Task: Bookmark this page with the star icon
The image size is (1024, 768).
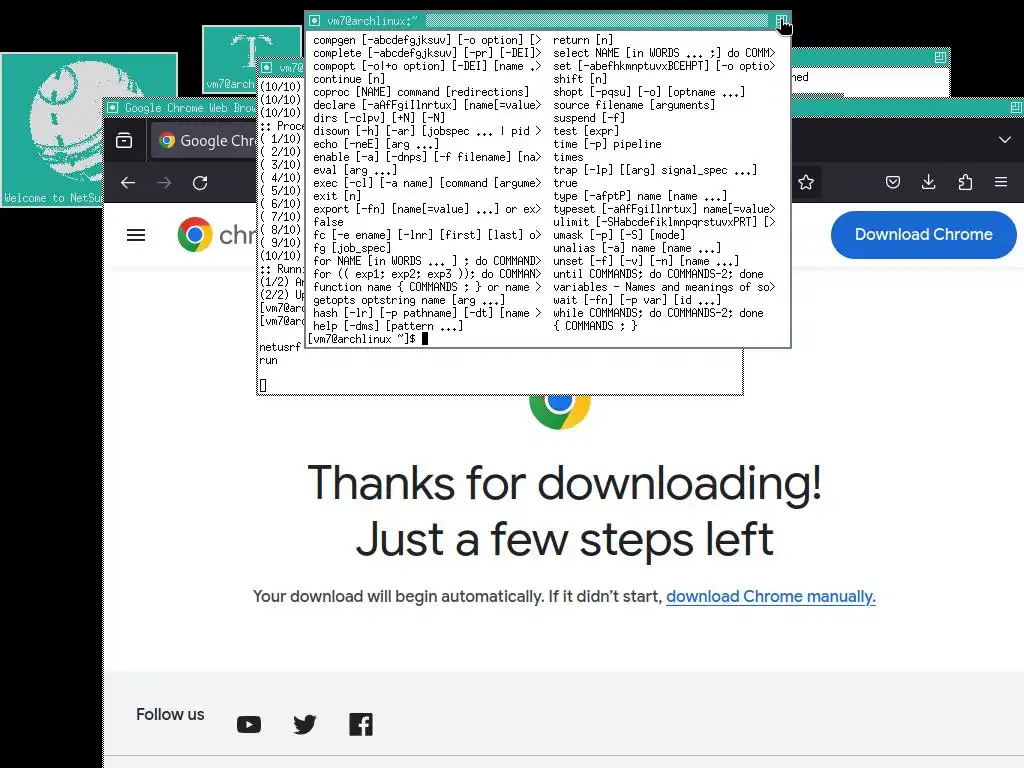Action: point(806,182)
